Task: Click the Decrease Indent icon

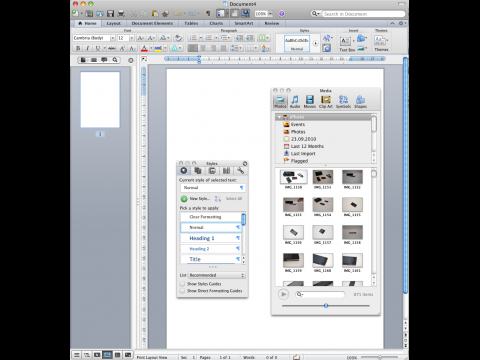Action: click(x=239, y=38)
